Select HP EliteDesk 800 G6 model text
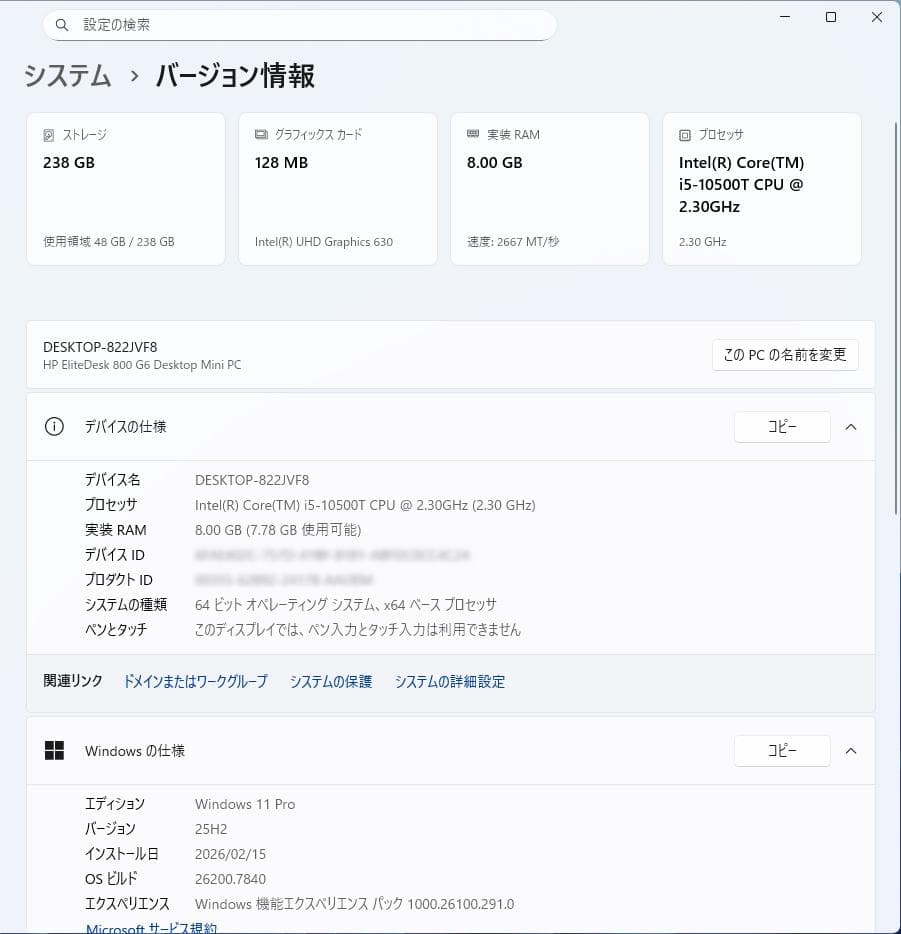Screen dimensions: 901x934 pyautogui.click(x=142, y=365)
